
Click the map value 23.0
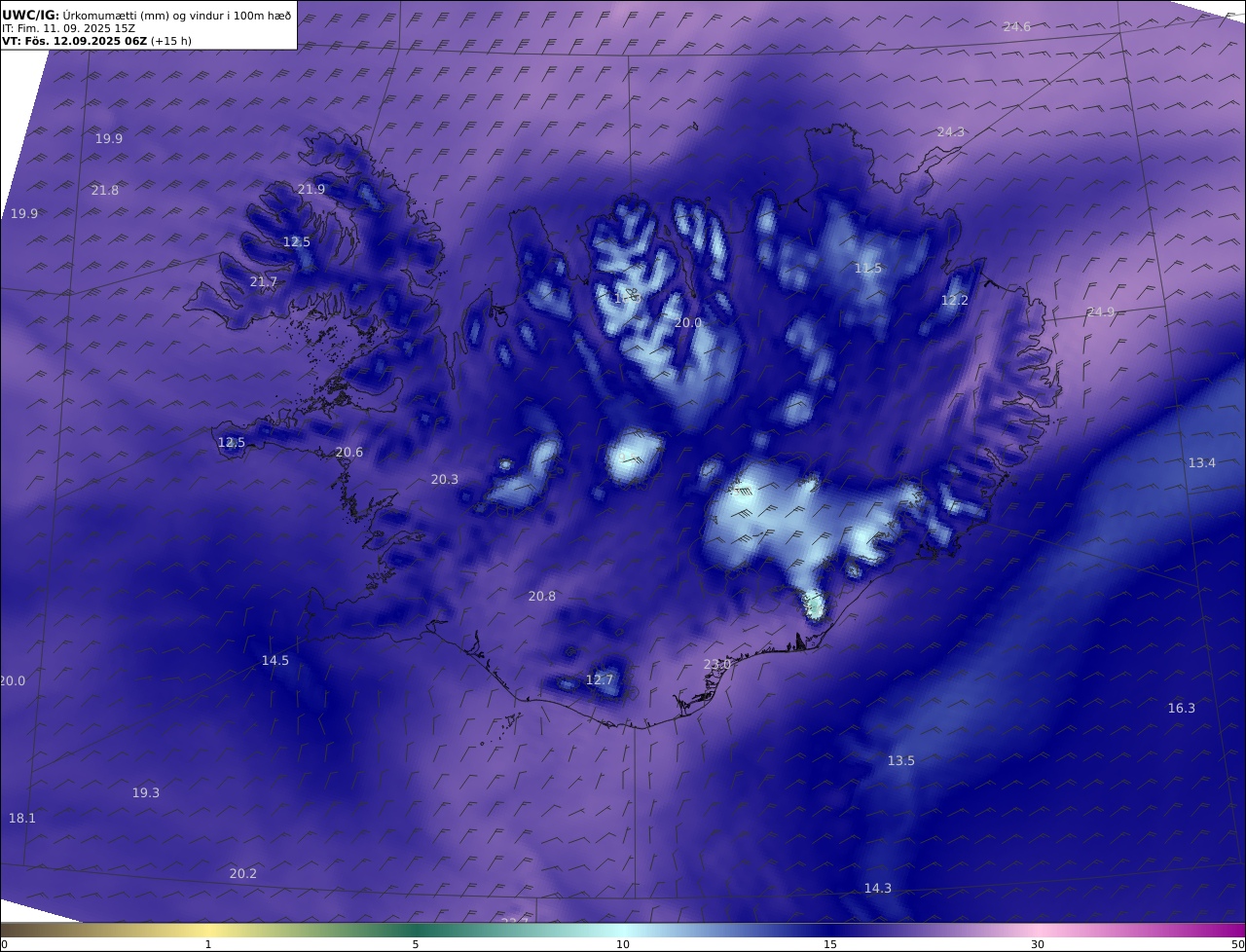point(717,664)
